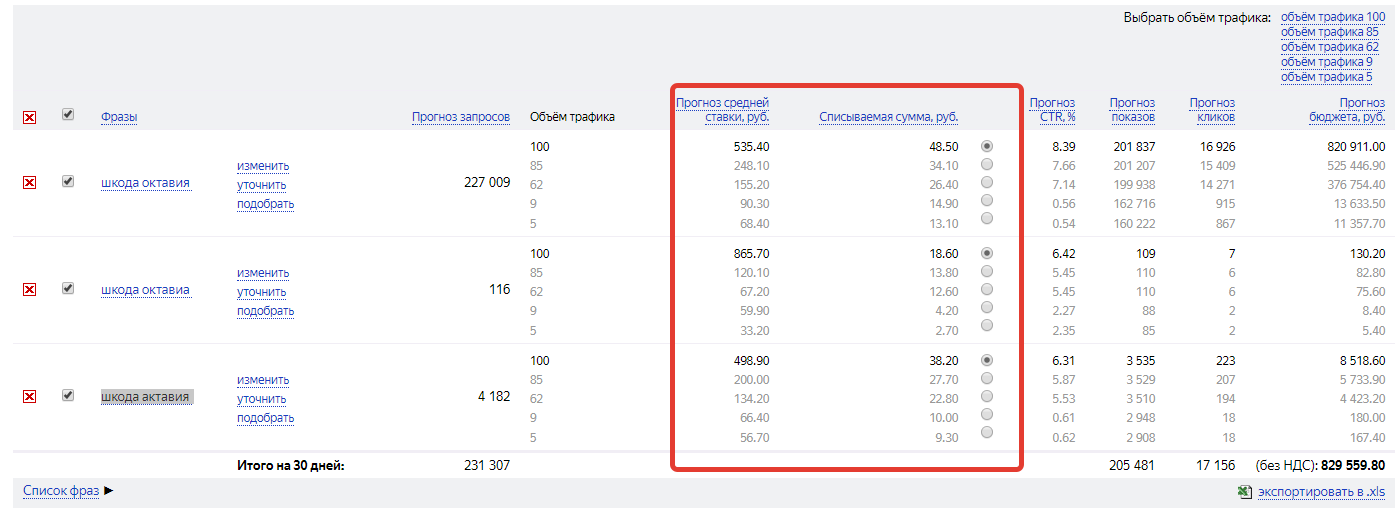This screenshot has width=1400, height=508.
Task: Select traffic 100 radio for шкода актавия (38.20)
Action: point(987,360)
